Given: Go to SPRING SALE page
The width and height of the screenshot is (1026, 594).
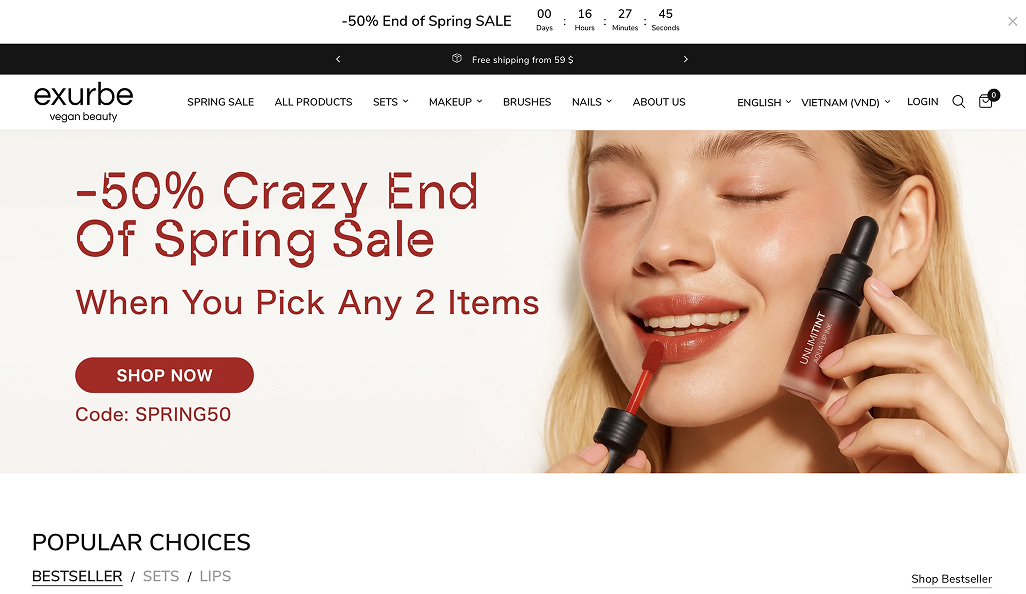Looking at the screenshot, I should click(221, 102).
